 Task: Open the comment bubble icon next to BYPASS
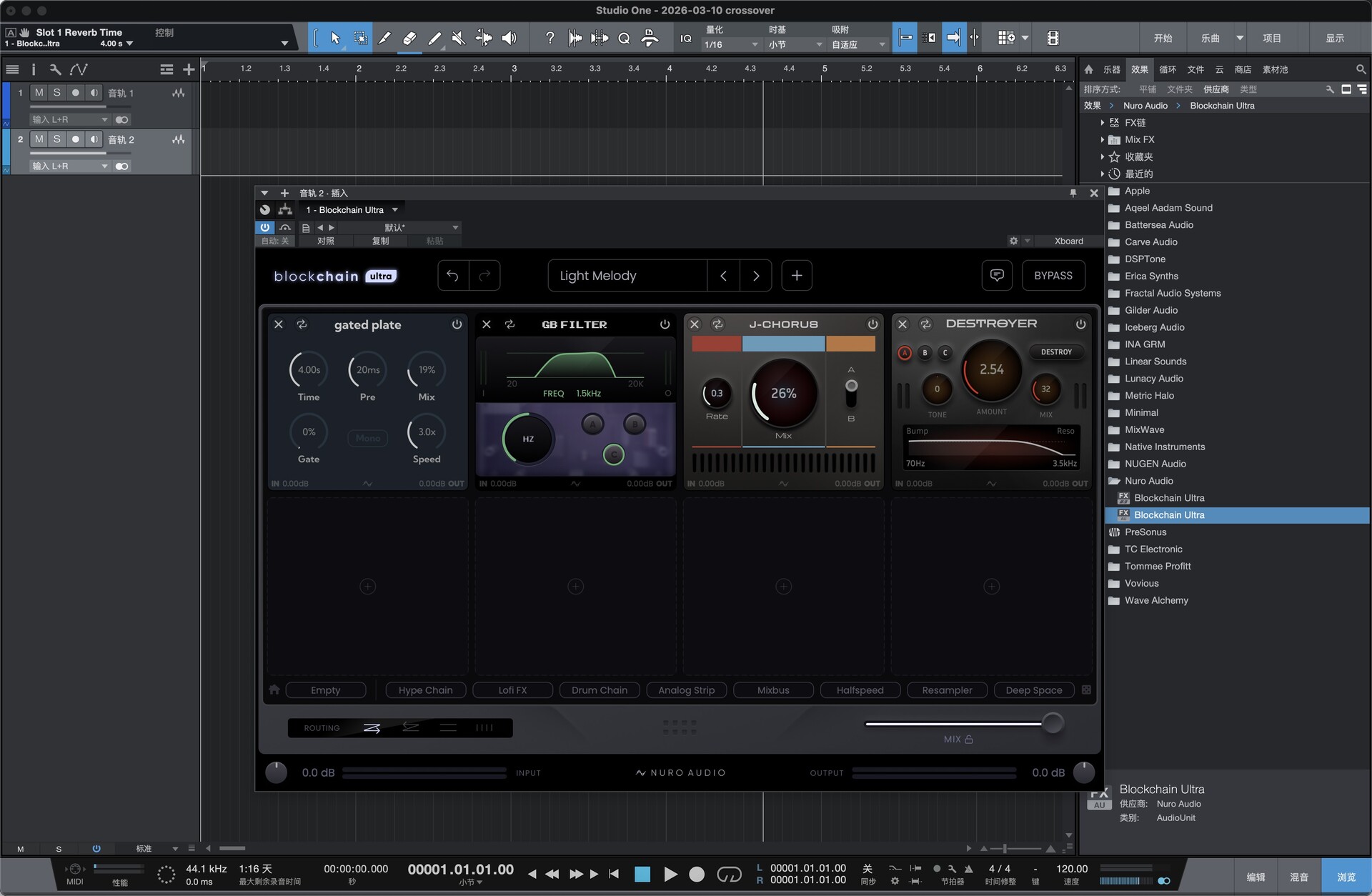pyautogui.click(x=997, y=276)
